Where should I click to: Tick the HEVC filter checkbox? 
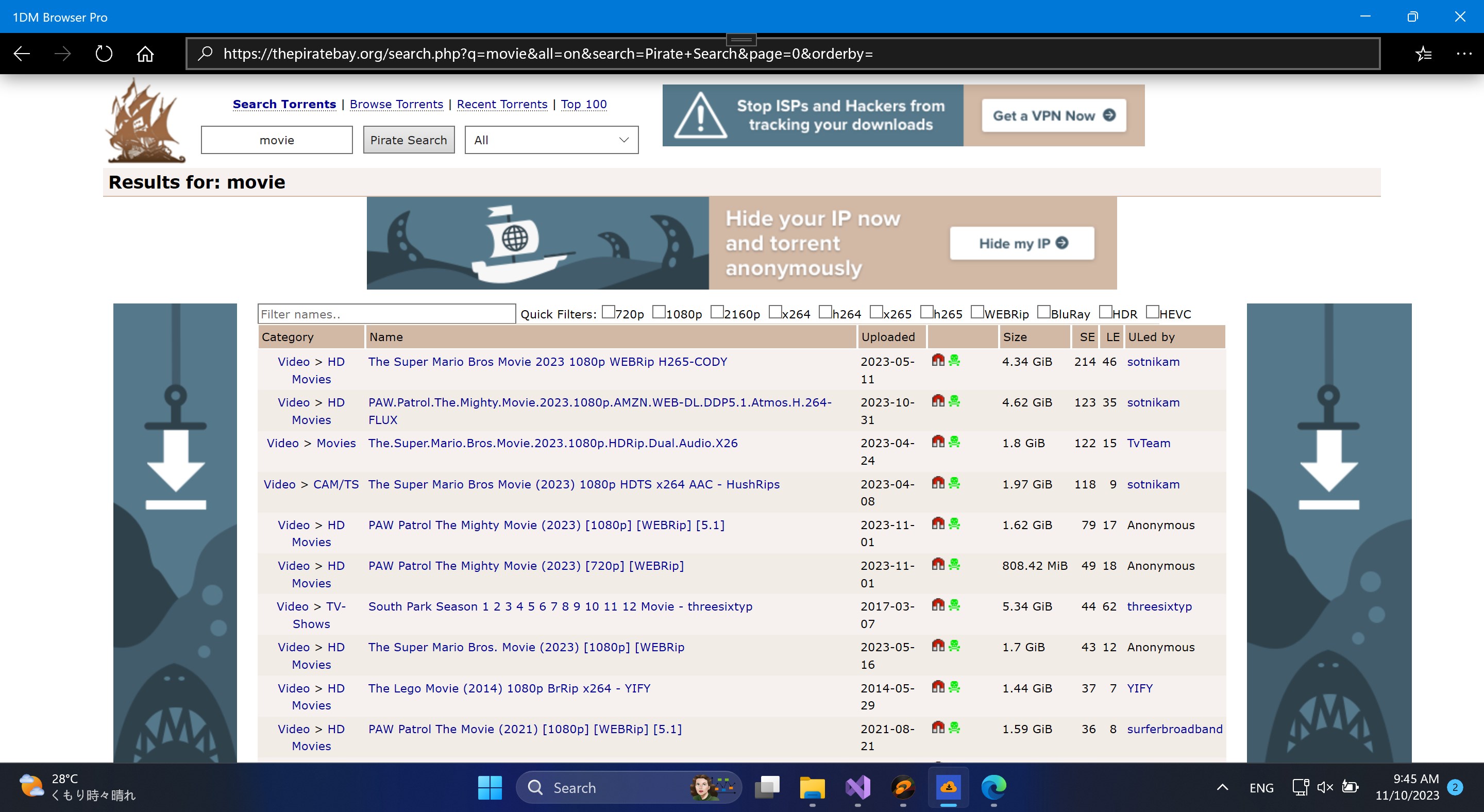coord(1152,312)
